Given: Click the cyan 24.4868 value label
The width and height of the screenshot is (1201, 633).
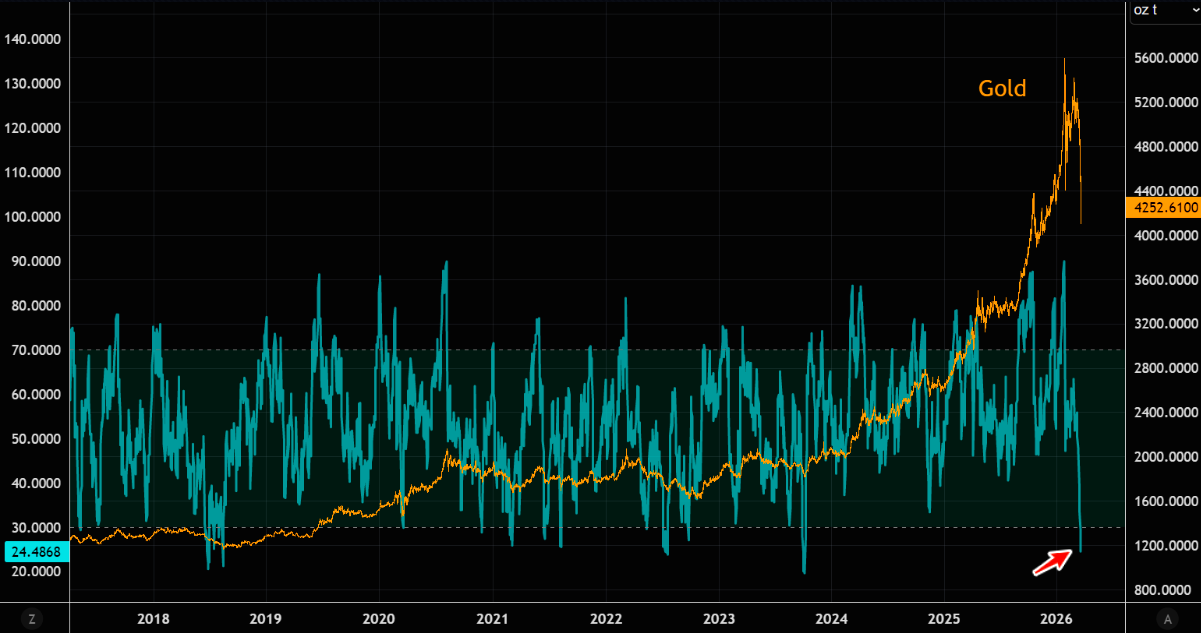Looking at the screenshot, I should tap(35, 551).
